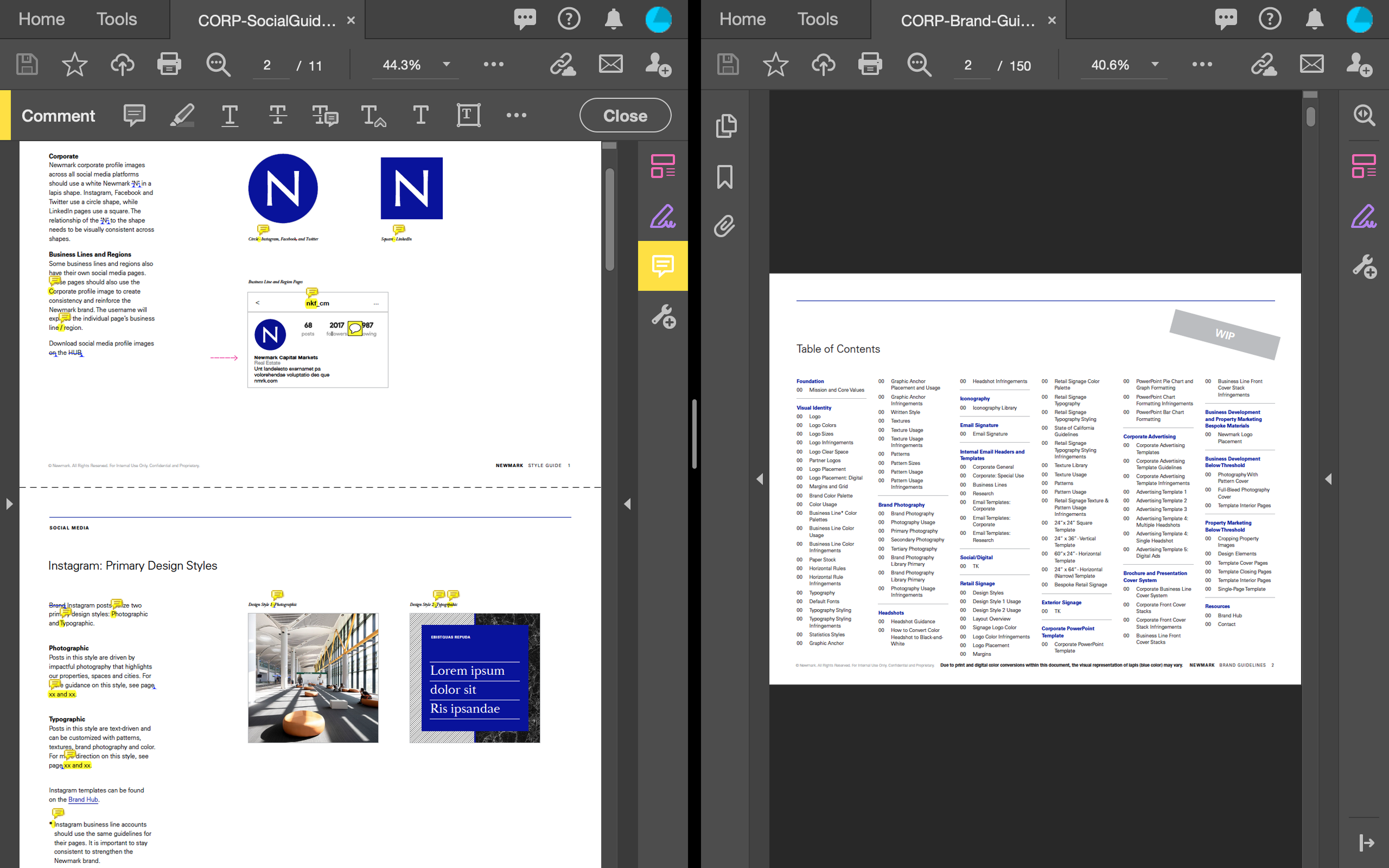Click the add text box tool
Screen dimensions: 1389x868
[468, 116]
